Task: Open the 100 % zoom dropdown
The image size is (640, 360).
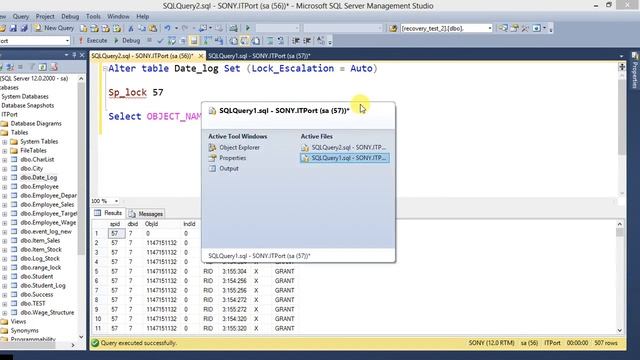Action: coord(116,201)
